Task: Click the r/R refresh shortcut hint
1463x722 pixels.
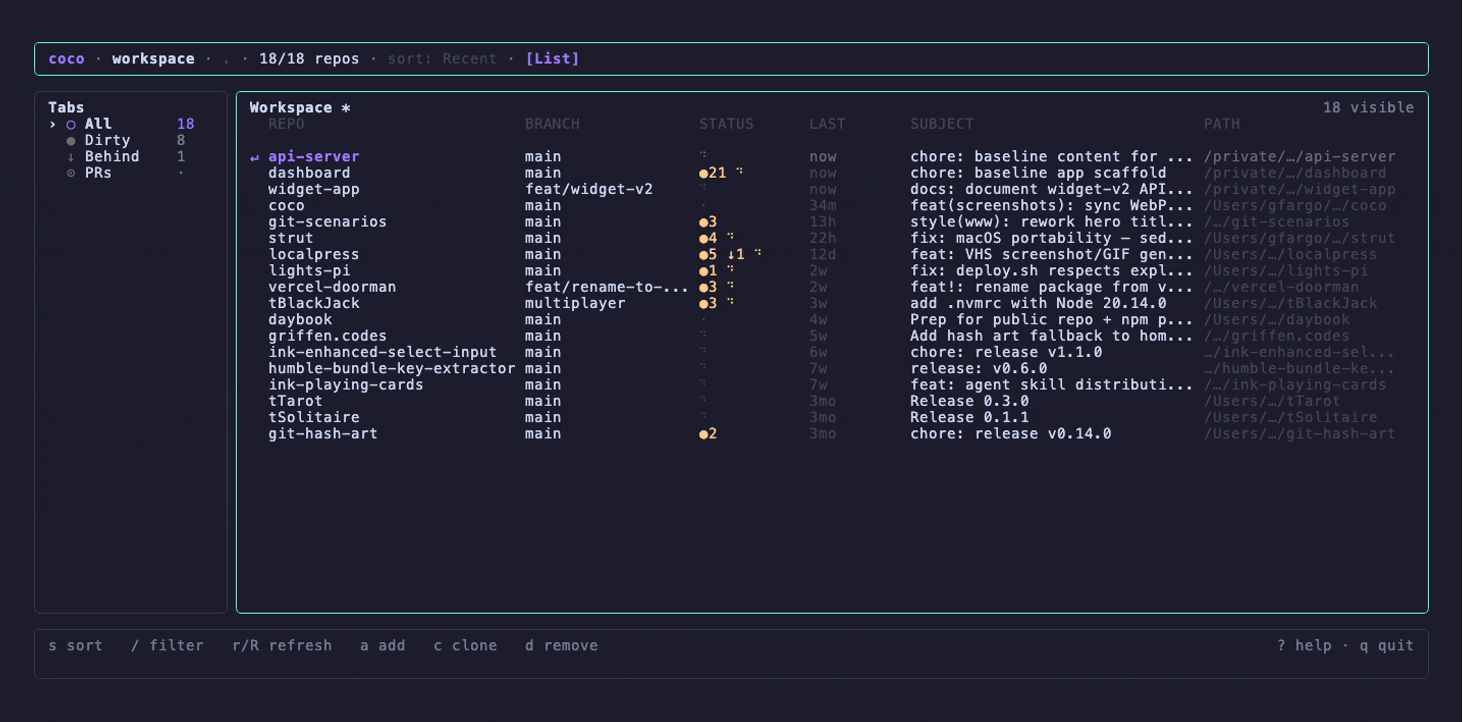Action: (x=282, y=646)
